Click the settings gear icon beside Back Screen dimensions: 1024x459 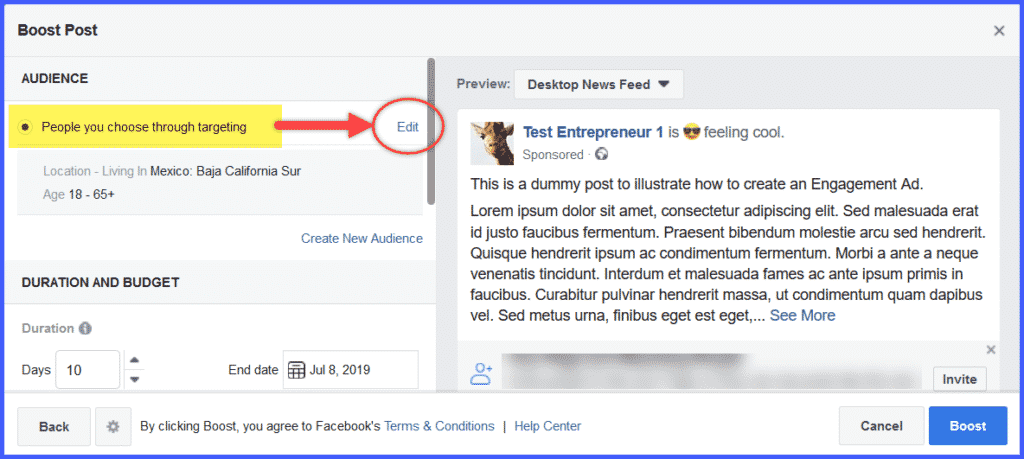(113, 426)
